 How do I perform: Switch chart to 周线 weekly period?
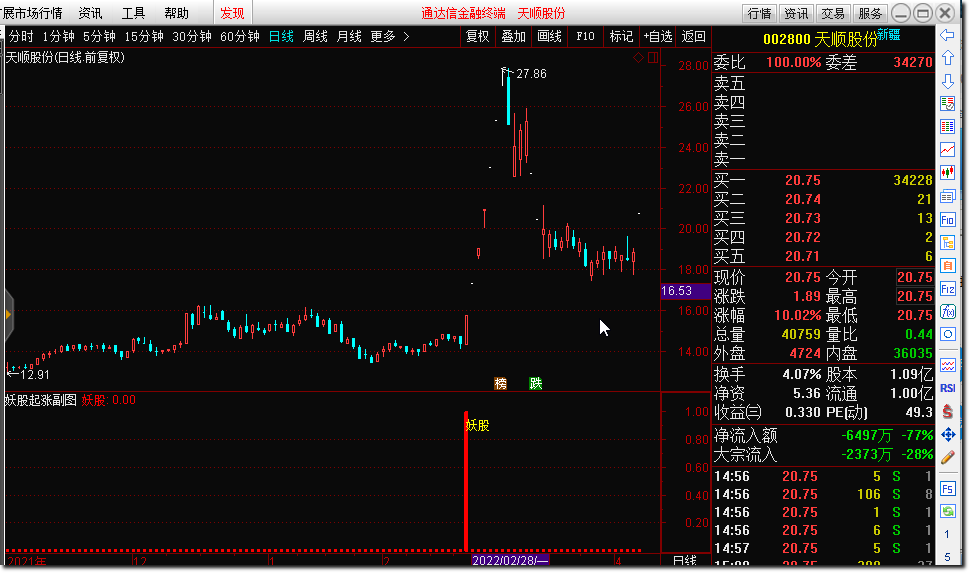click(315, 37)
